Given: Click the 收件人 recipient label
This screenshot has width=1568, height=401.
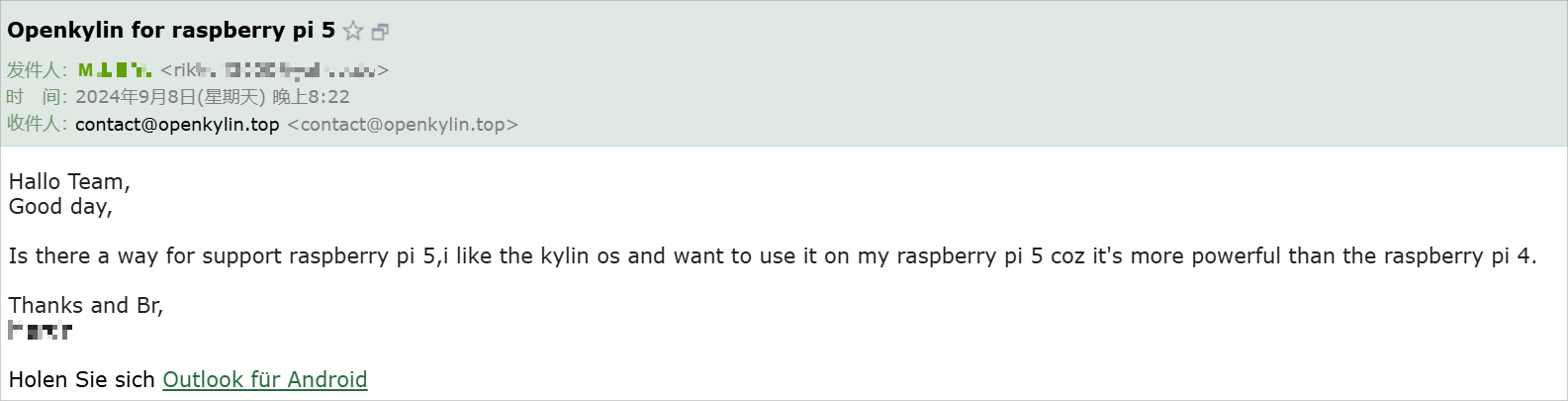Looking at the screenshot, I should tap(36, 124).
